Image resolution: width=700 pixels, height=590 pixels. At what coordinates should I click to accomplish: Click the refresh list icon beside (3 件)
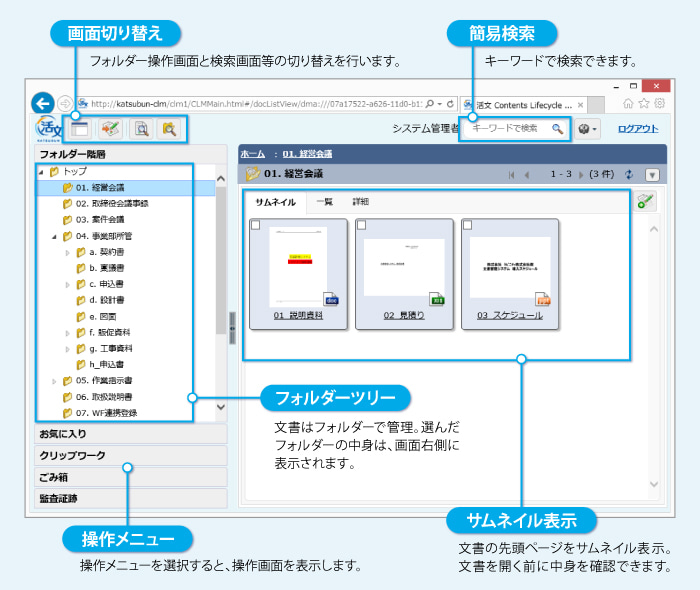pyautogui.click(x=629, y=174)
